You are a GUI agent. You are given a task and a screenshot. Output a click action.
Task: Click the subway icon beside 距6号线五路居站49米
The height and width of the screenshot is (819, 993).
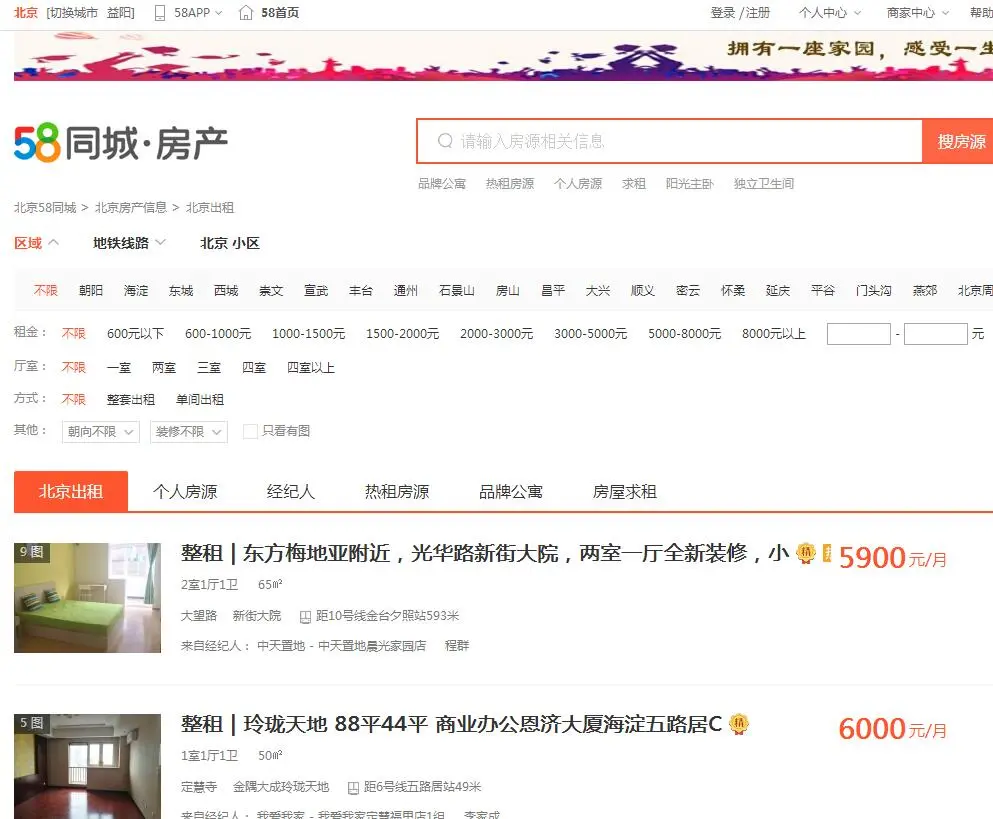click(353, 787)
